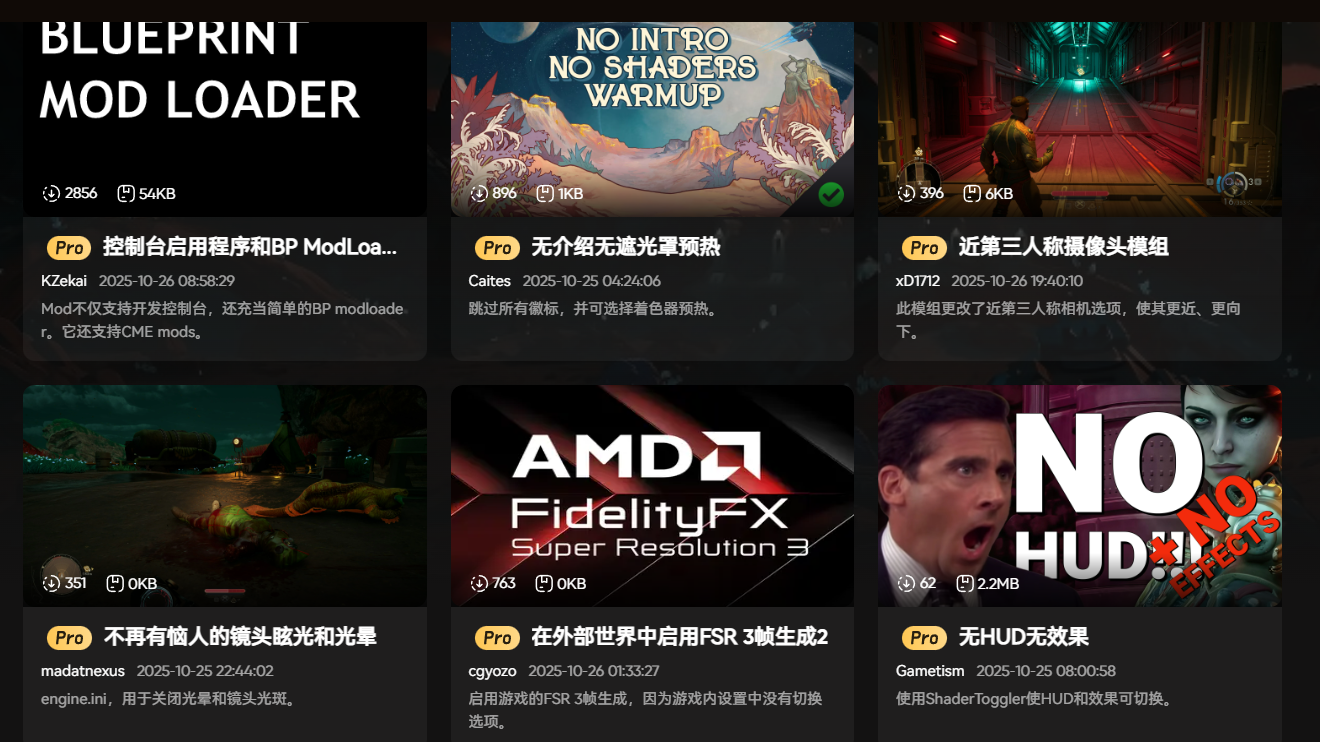
Task: Open author cgyozo's profile
Action: click(492, 671)
